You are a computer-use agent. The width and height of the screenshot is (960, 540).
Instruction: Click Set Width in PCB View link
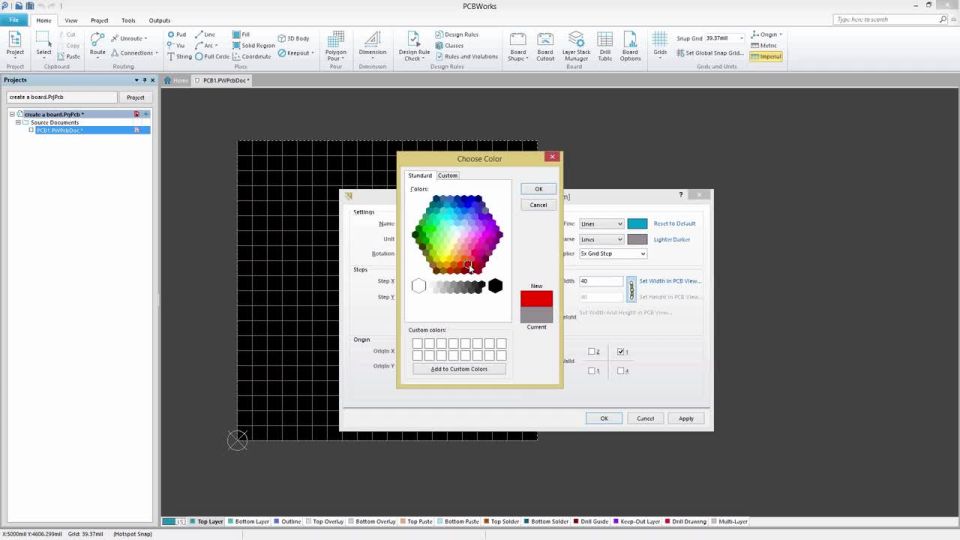(670, 281)
